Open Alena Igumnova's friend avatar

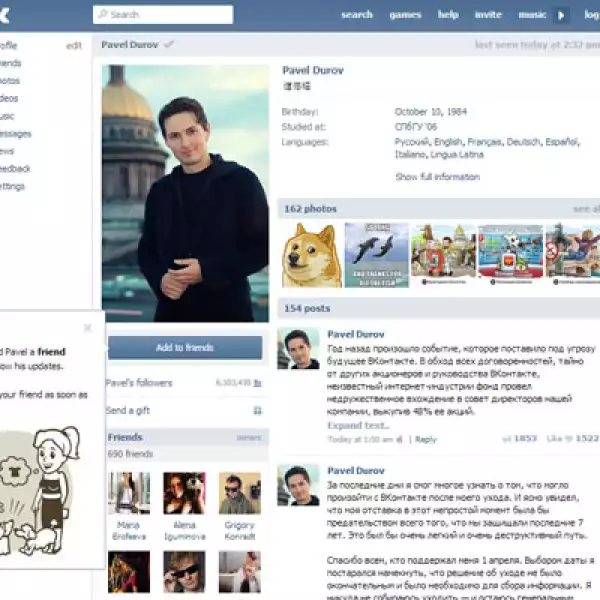[x=184, y=493]
